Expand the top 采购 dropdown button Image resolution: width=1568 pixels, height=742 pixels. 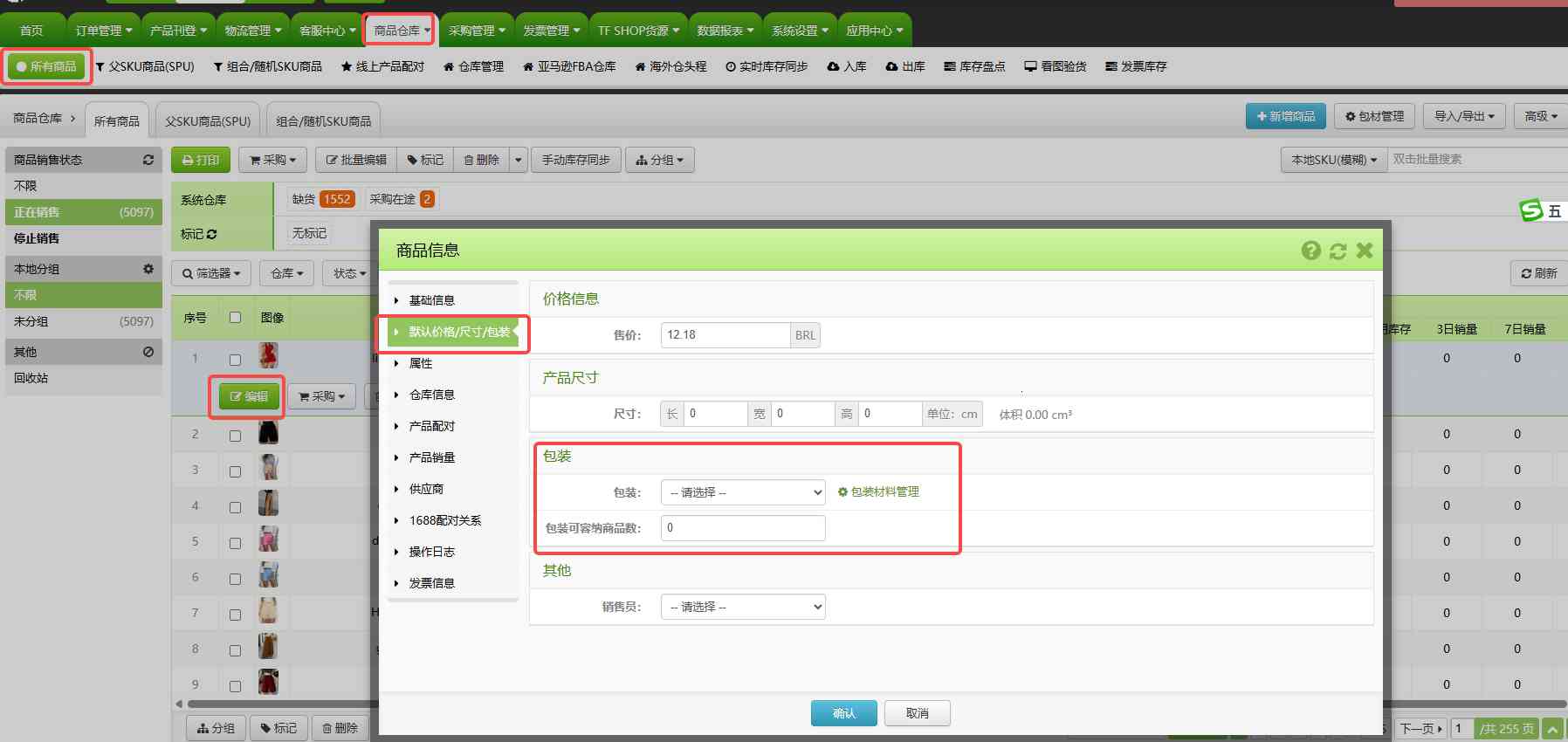pos(272,160)
